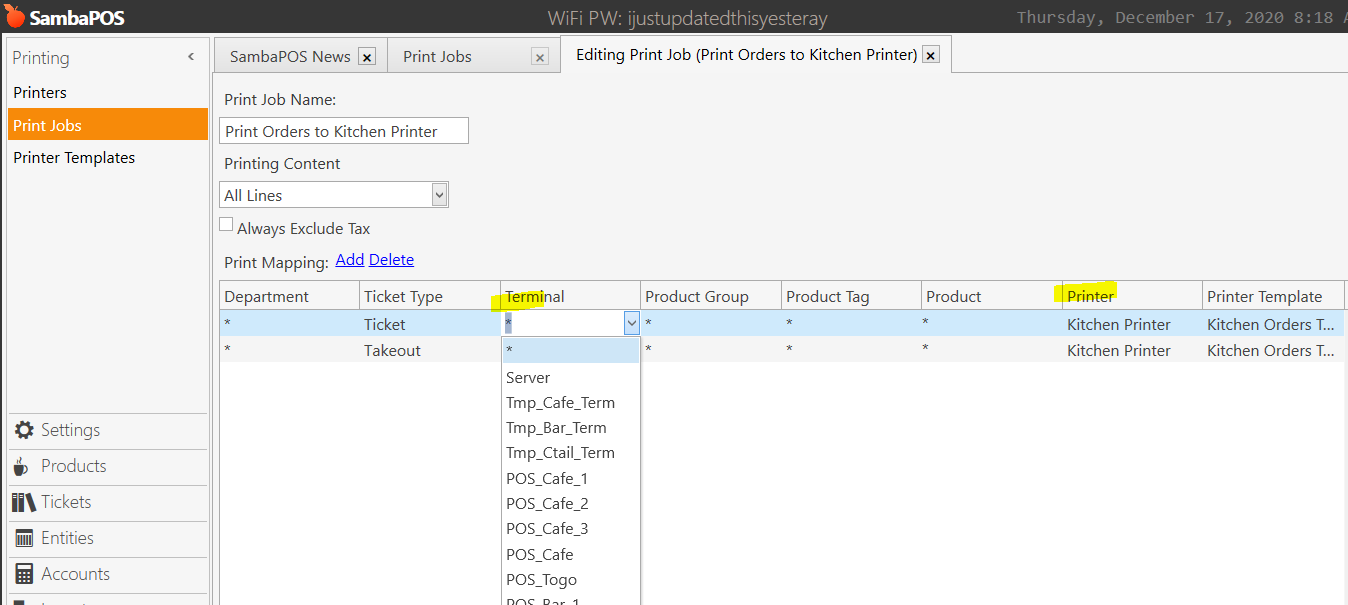The width and height of the screenshot is (1348, 605).
Task: Open Products via the coffee cup icon
Action: pyautogui.click(x=21, y=466)
